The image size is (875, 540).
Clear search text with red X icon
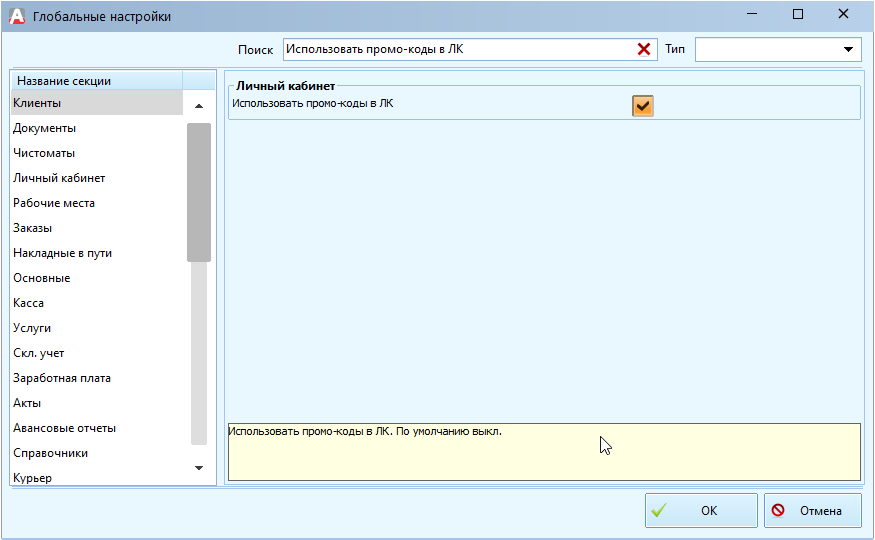[x=644, y=49]
